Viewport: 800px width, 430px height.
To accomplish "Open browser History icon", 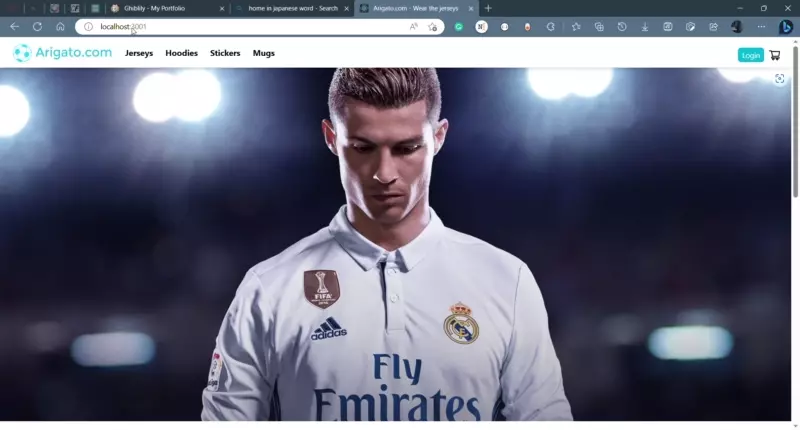I will click(622, 27).
